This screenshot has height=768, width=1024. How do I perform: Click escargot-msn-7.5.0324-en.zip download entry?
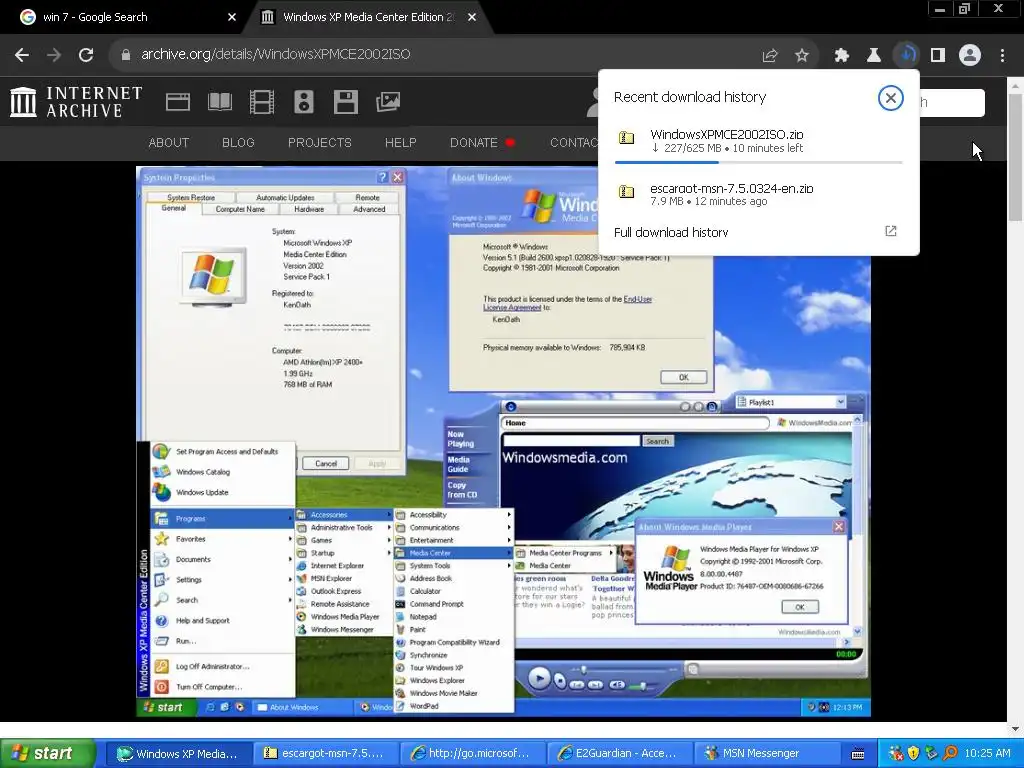pyautogui.click(x=759, y=194)
